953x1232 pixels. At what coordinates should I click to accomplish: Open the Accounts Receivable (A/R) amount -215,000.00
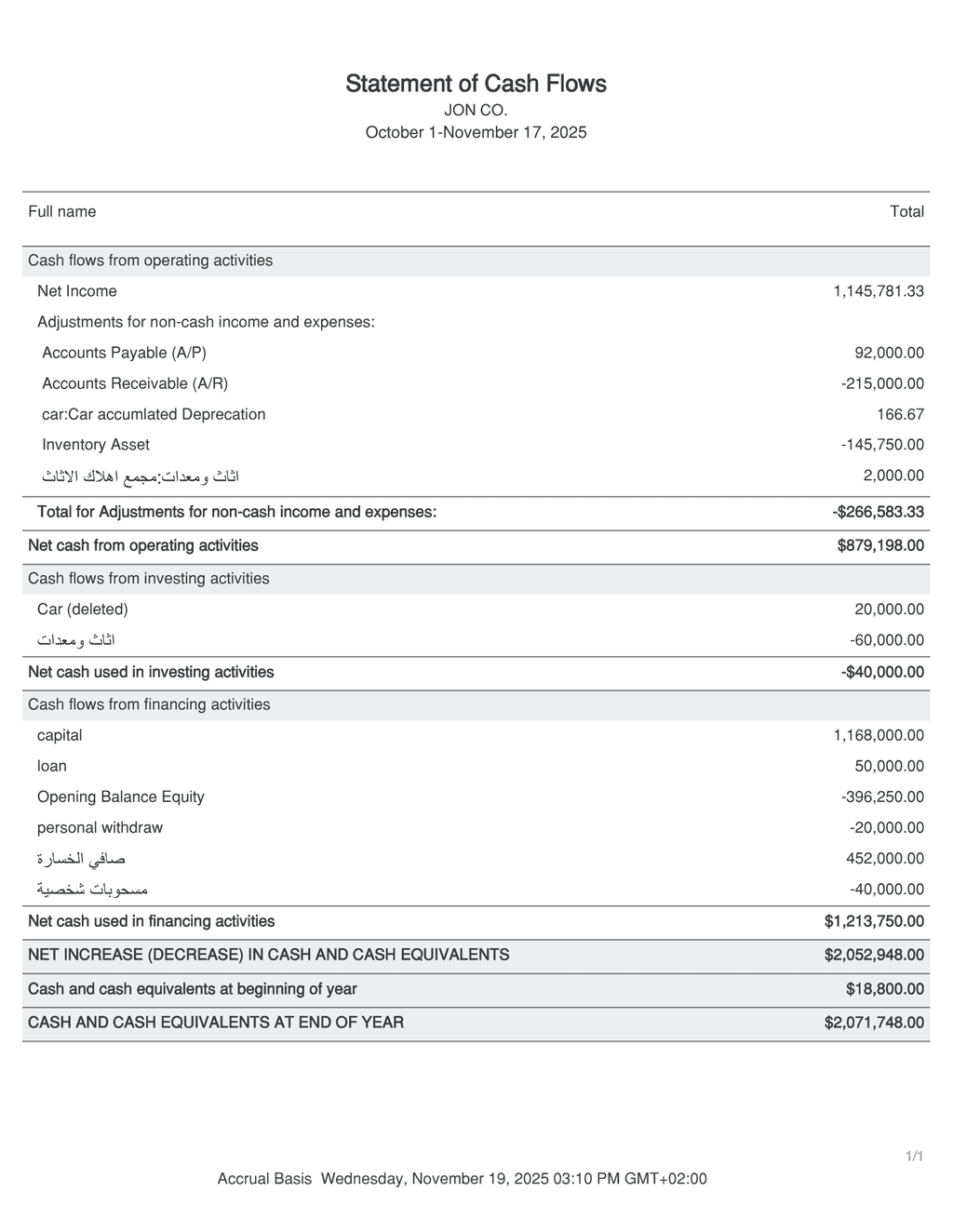point(882,383)
